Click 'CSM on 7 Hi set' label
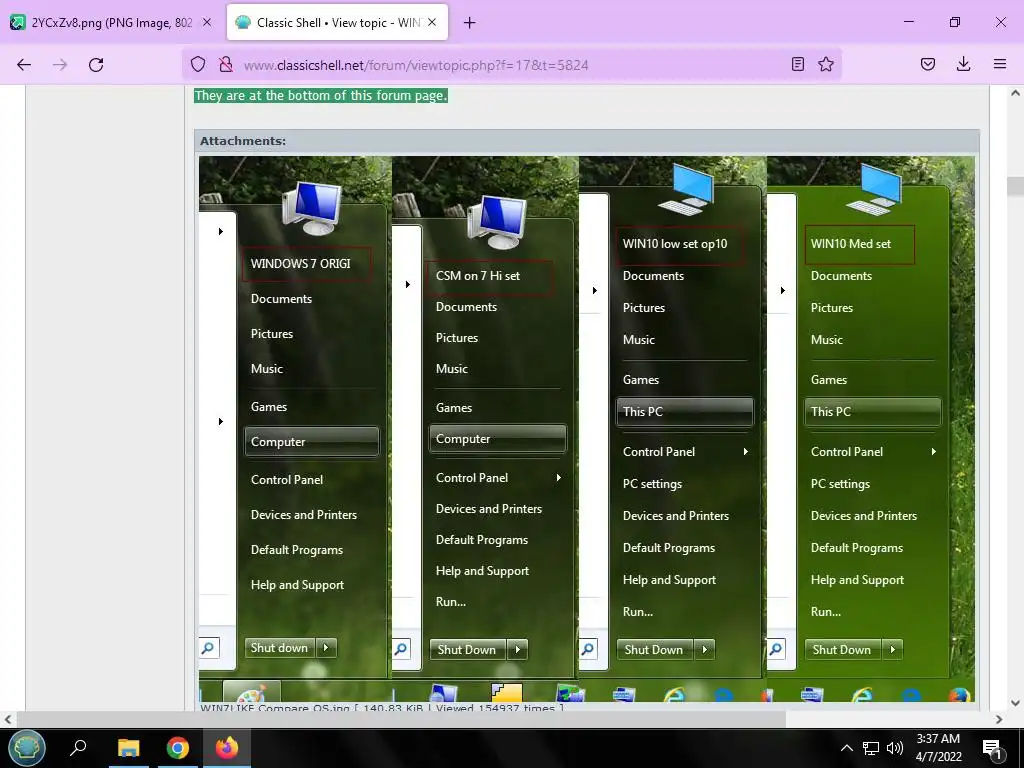The height and width of the screenshot is (768, 1024). tap(477, 276)
